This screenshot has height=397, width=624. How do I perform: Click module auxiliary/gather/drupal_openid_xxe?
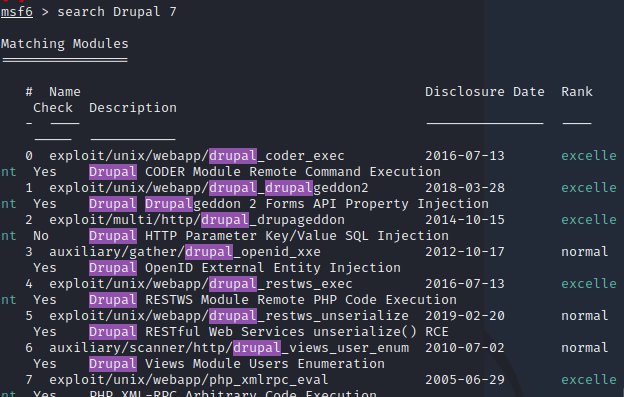pos(185,252)
